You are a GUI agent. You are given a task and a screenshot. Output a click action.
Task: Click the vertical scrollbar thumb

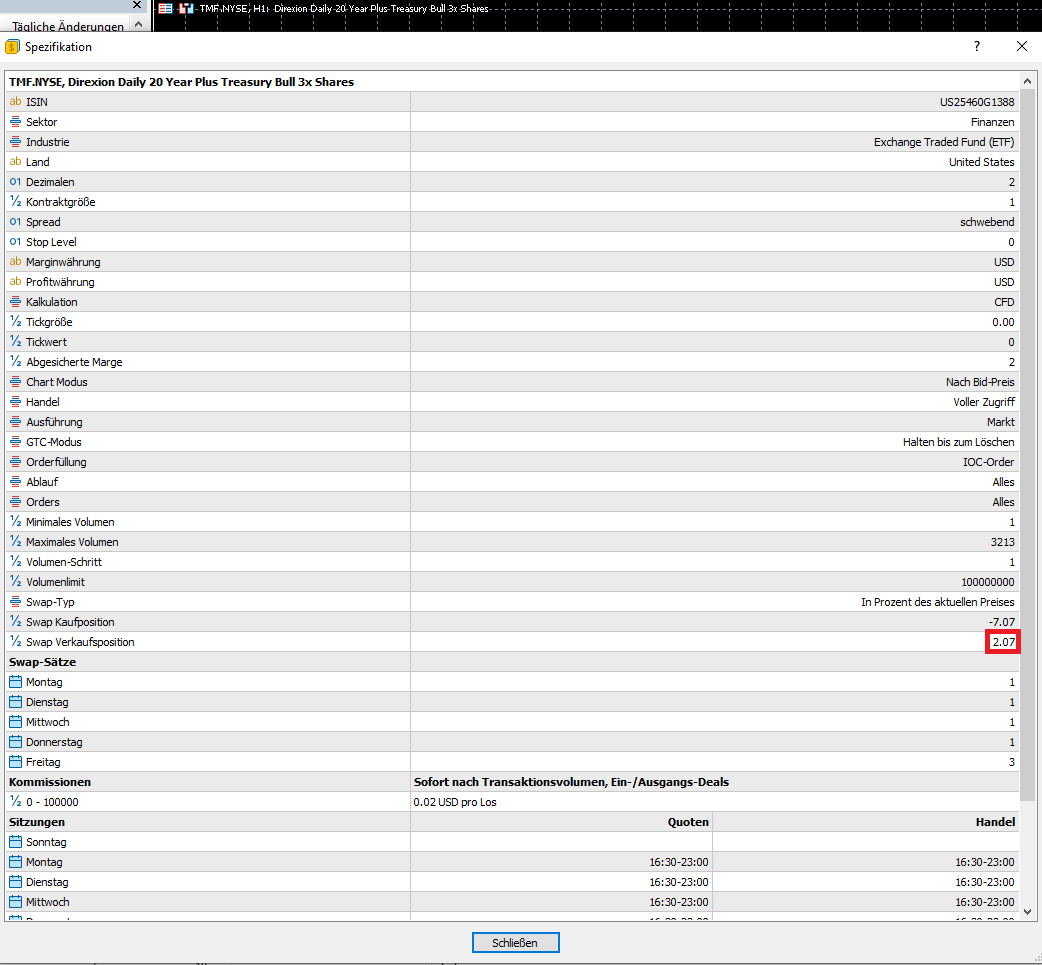pos(1027,445)
